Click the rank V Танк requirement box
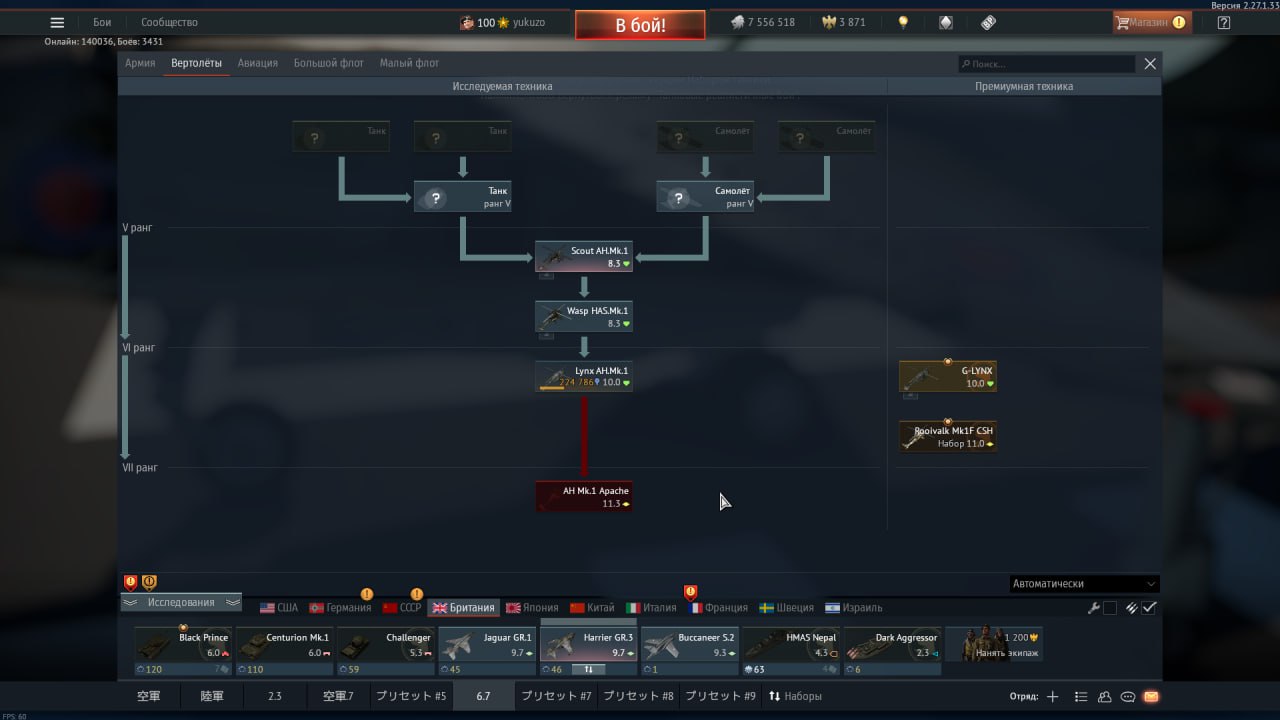 [x=463, y=196]
